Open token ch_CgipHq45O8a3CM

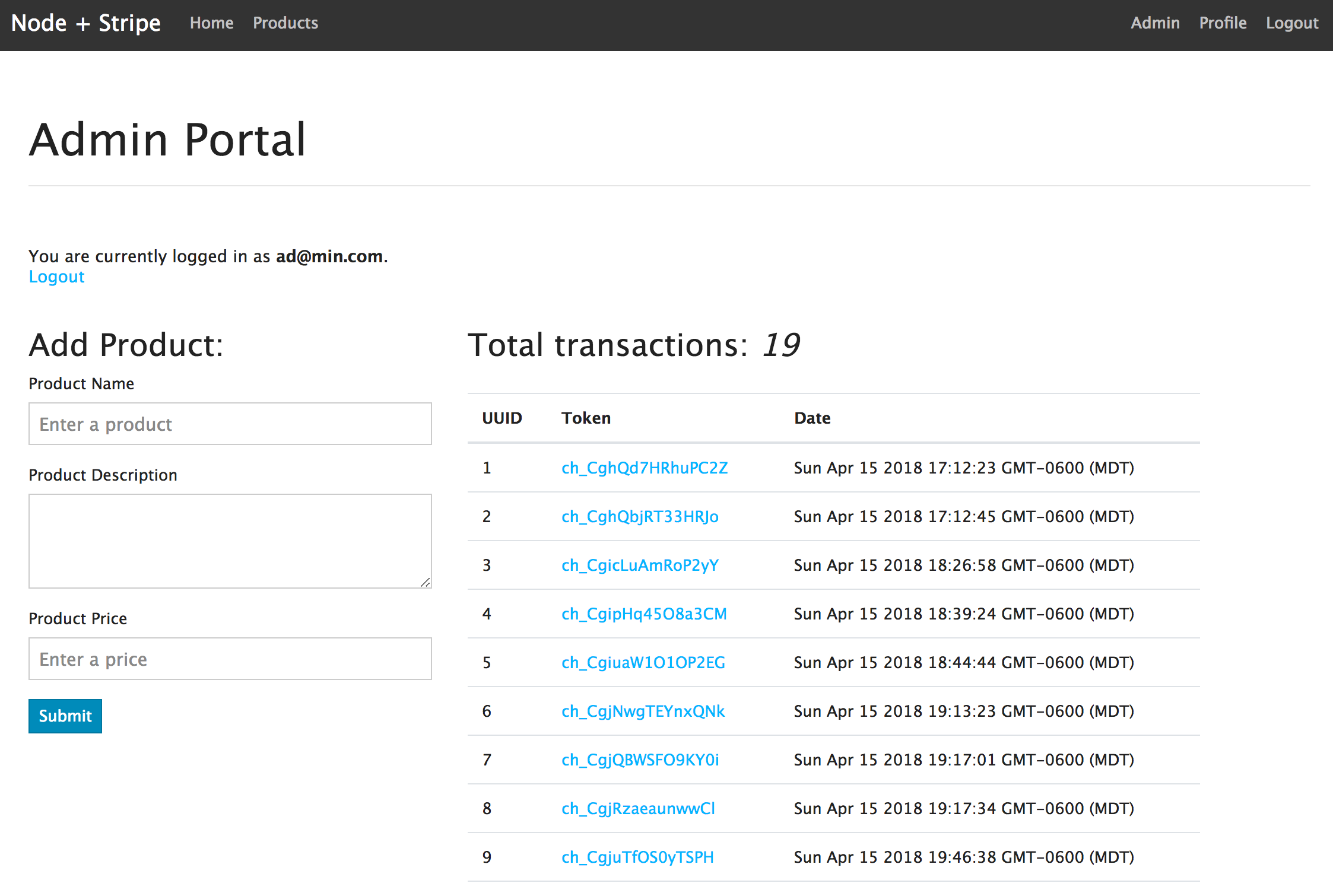(644, 614)
